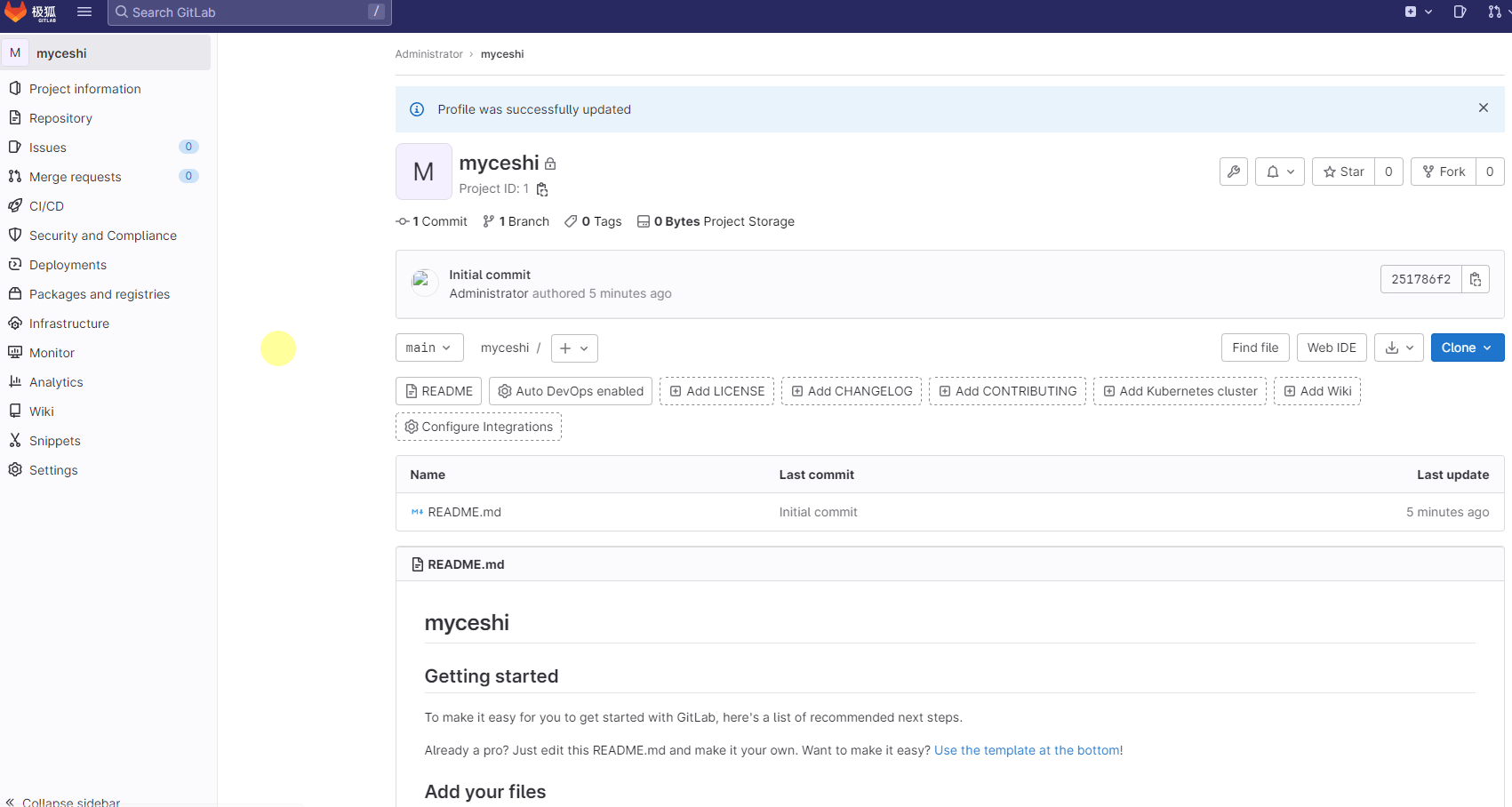The height and width of the screenshot is (807, 1512).
Task: Expand the plus dropdown beside the repo path
Action: tap(573, 348)
